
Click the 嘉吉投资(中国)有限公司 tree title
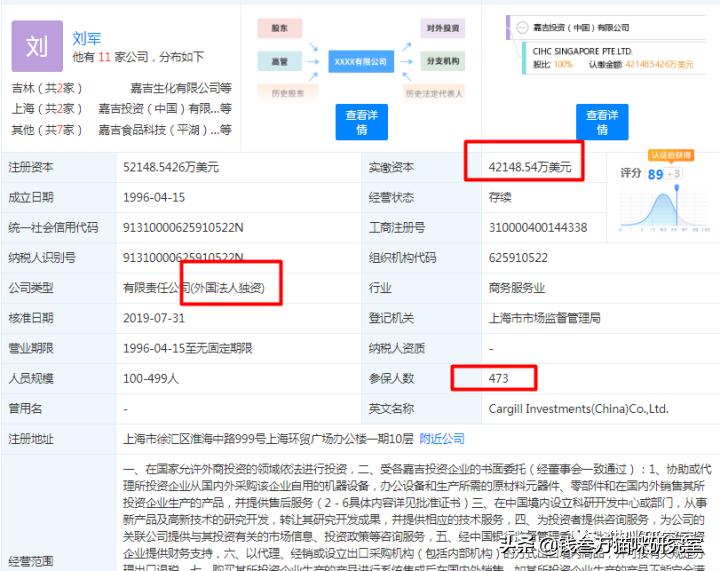click(581, 28)
